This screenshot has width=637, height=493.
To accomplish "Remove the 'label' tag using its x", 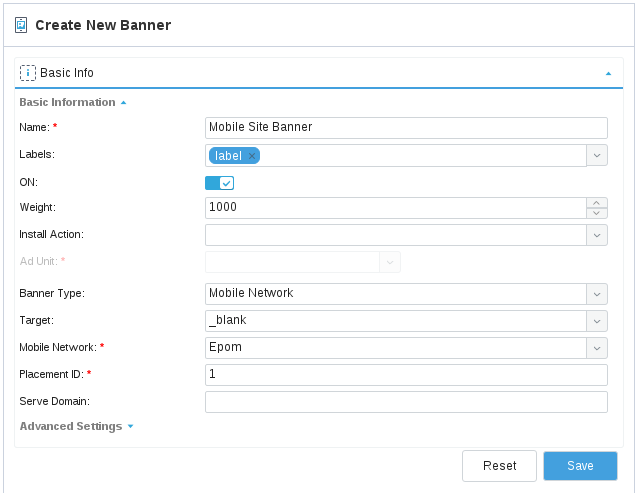I will (252, 156).
